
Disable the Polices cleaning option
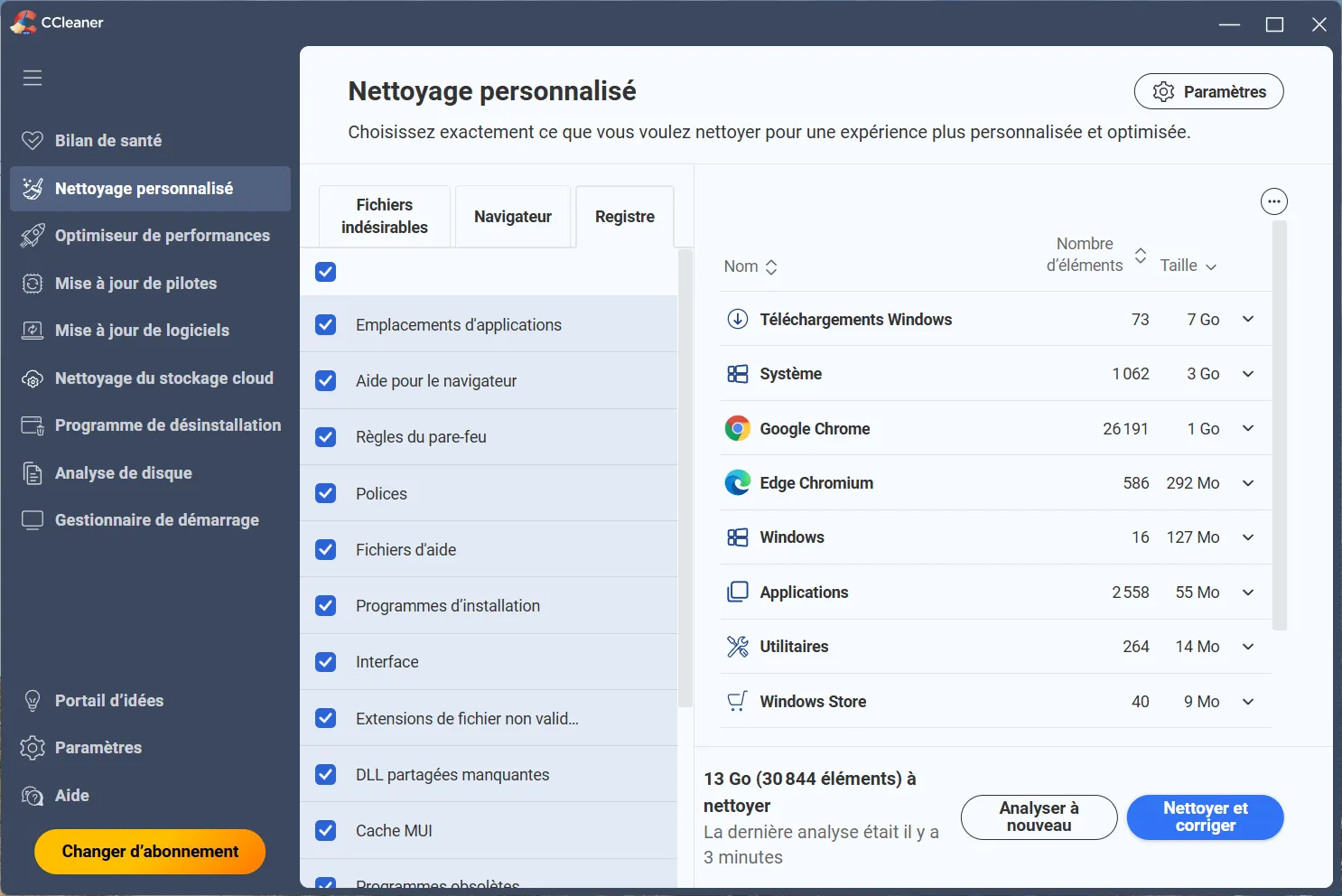(x=325, y=493)
